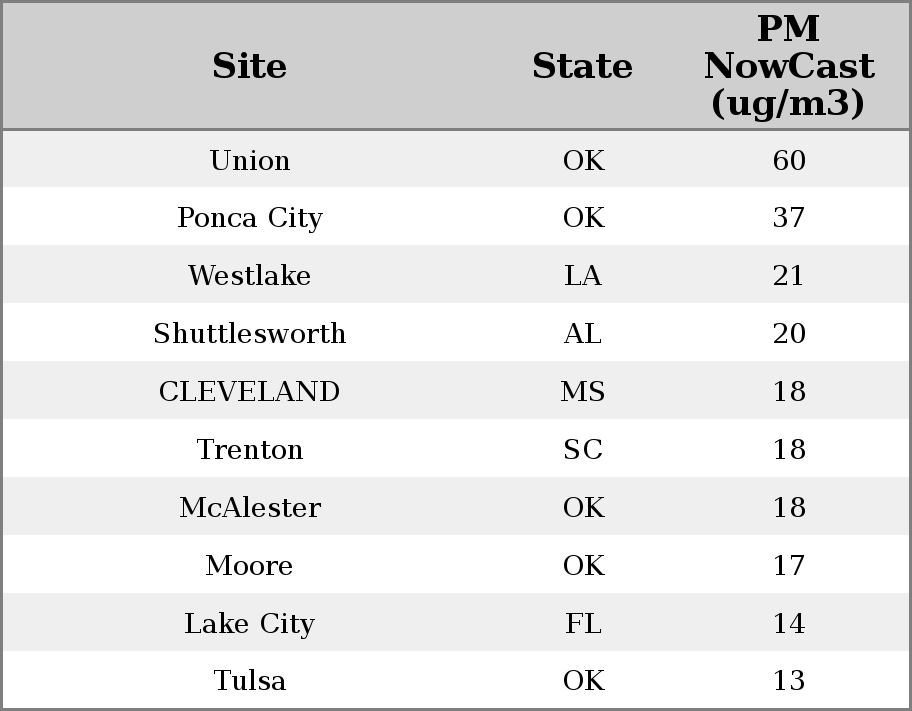Click the Site column header
Viewport: 912px width, 711px height.
(250, 66)
